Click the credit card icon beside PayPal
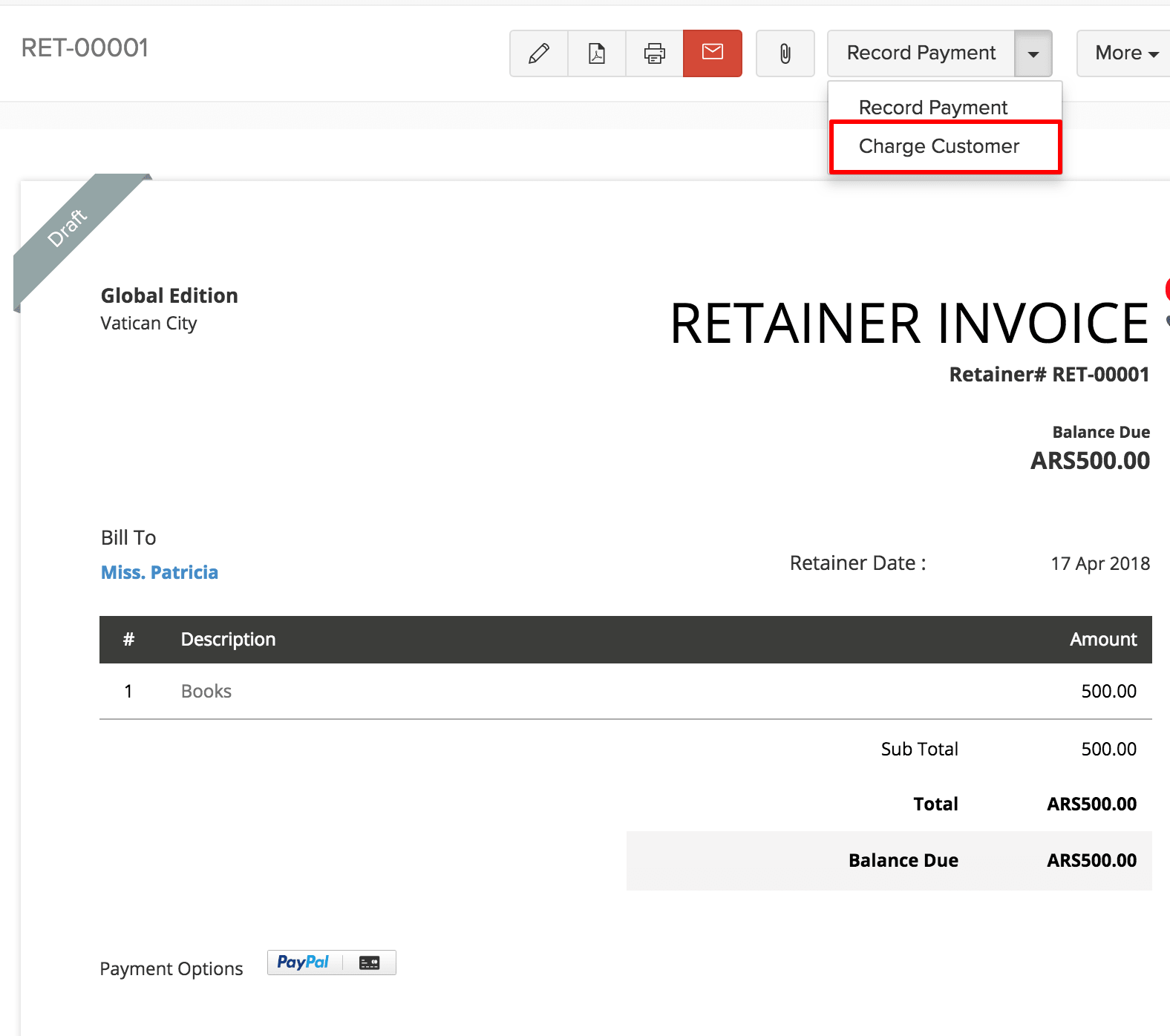Screen dimensions: 1170x1036 pos(369,963)
